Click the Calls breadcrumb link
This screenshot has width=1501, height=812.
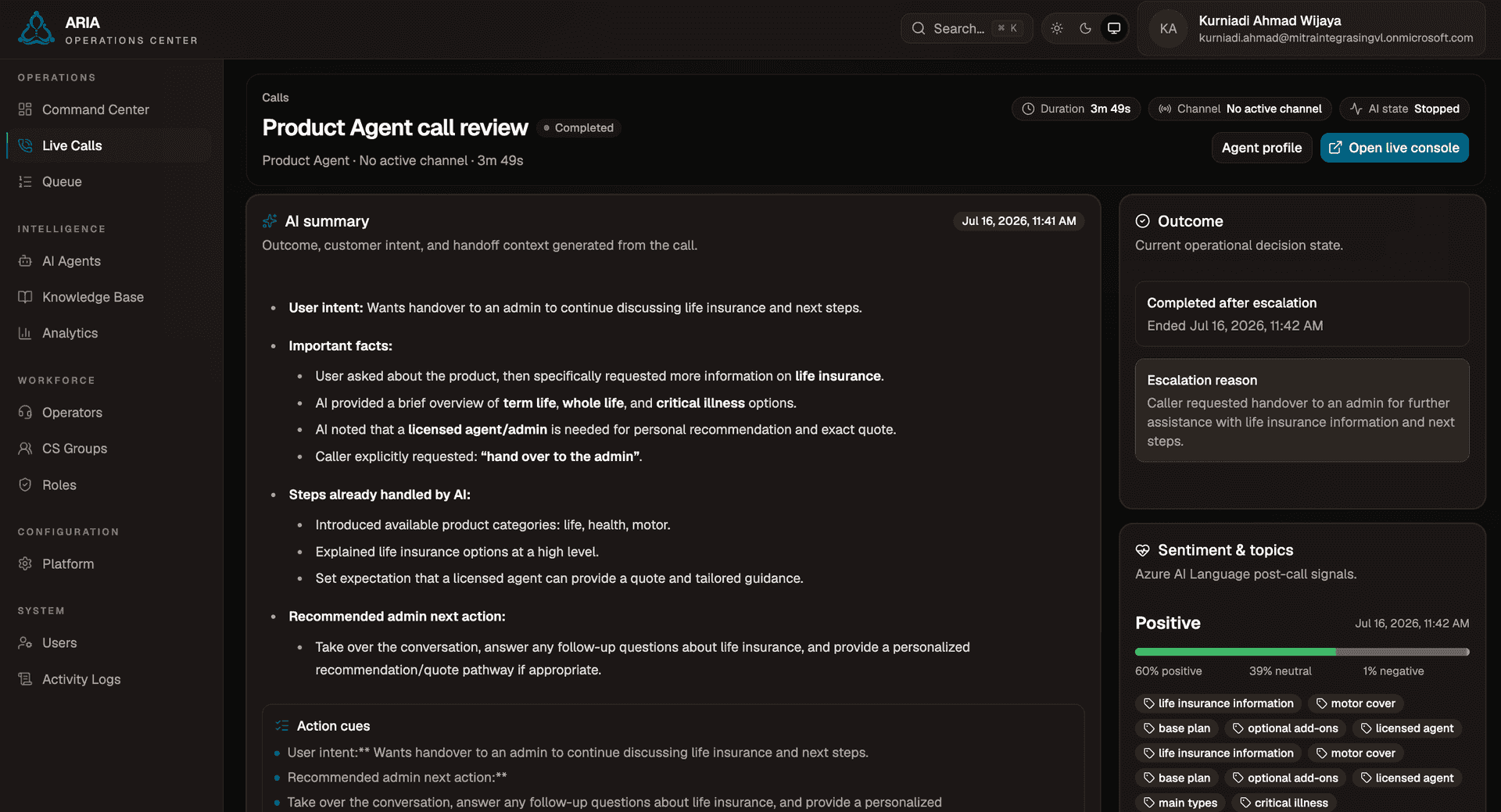coord(275,98)
